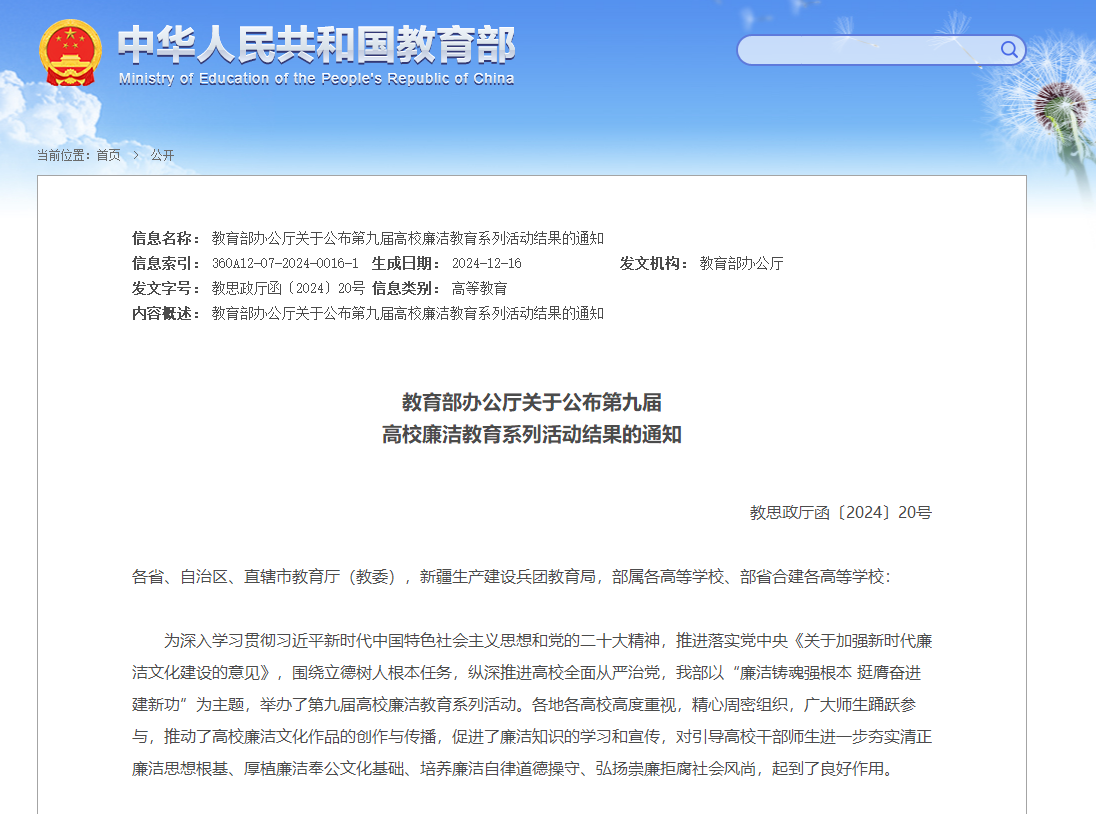
Task: Click the index number 360A12-07-2024-0016-1
Action: click(285, 263)
